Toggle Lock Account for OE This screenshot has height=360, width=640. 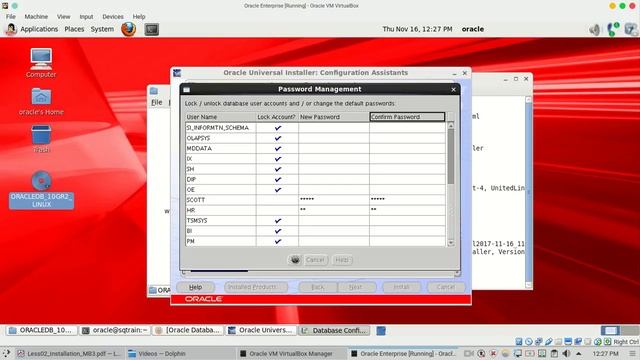coord(278,190)
